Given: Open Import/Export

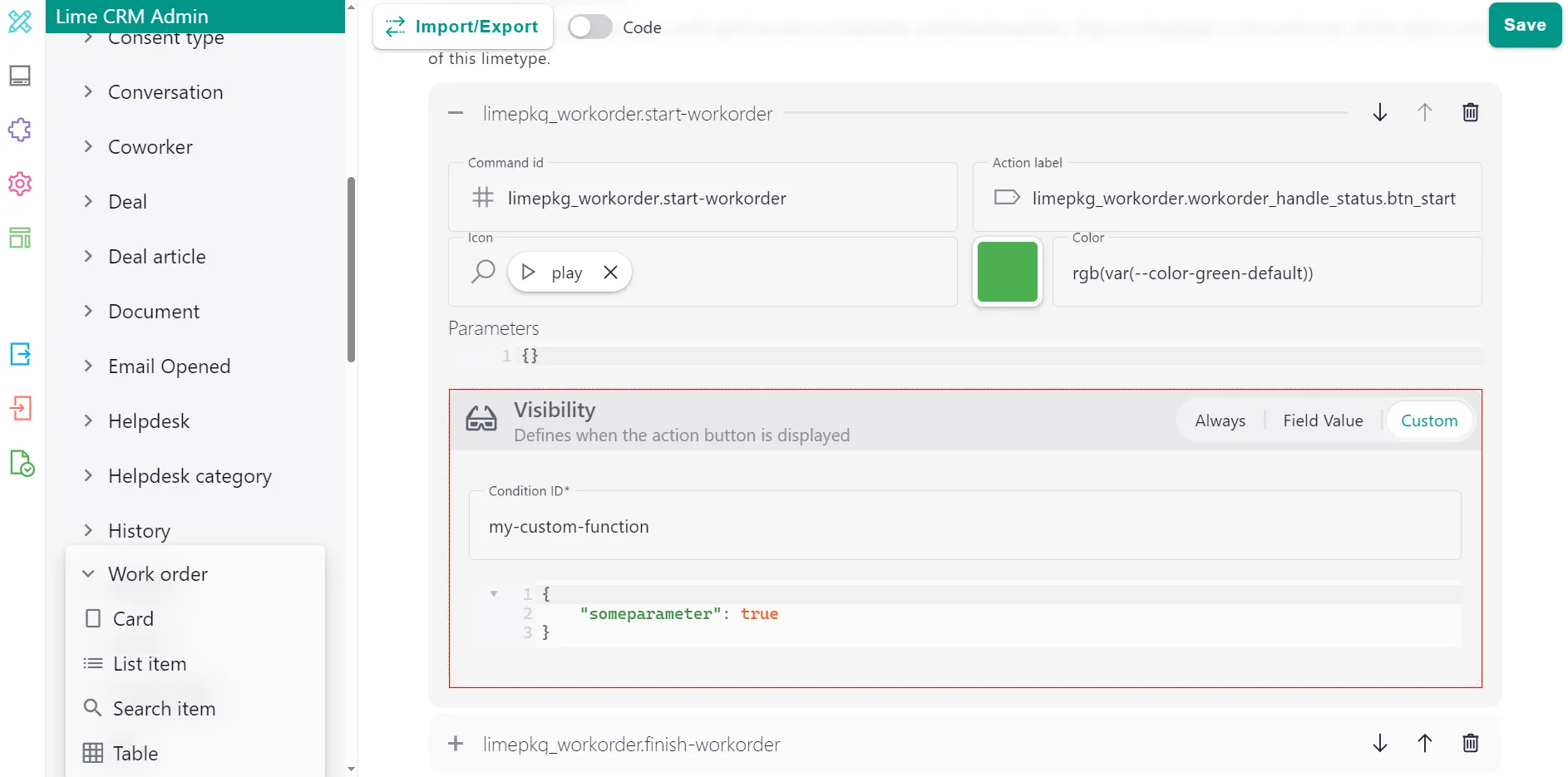Looking at the screenshot, I should tap(462, 27).
